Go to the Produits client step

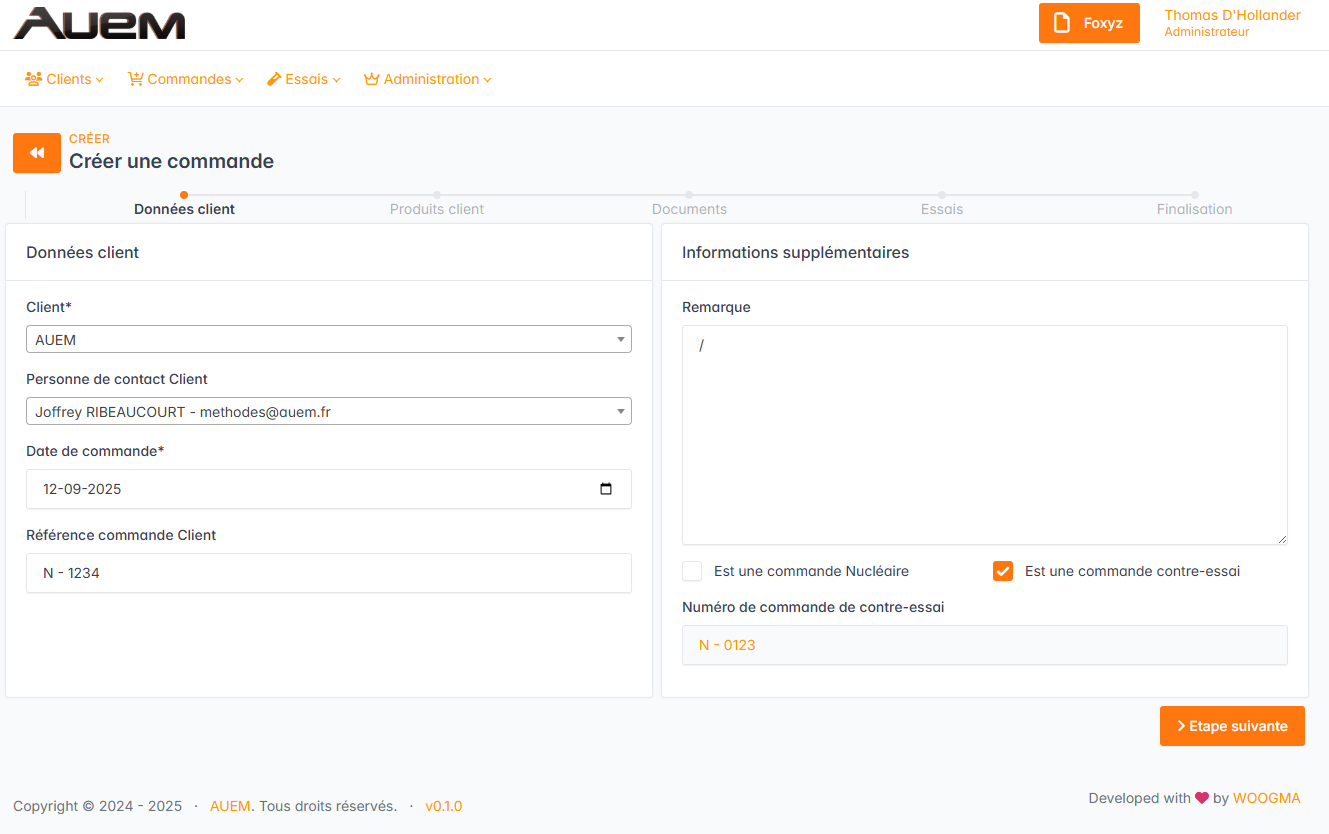pyautogui.click(x=437, y=208)
